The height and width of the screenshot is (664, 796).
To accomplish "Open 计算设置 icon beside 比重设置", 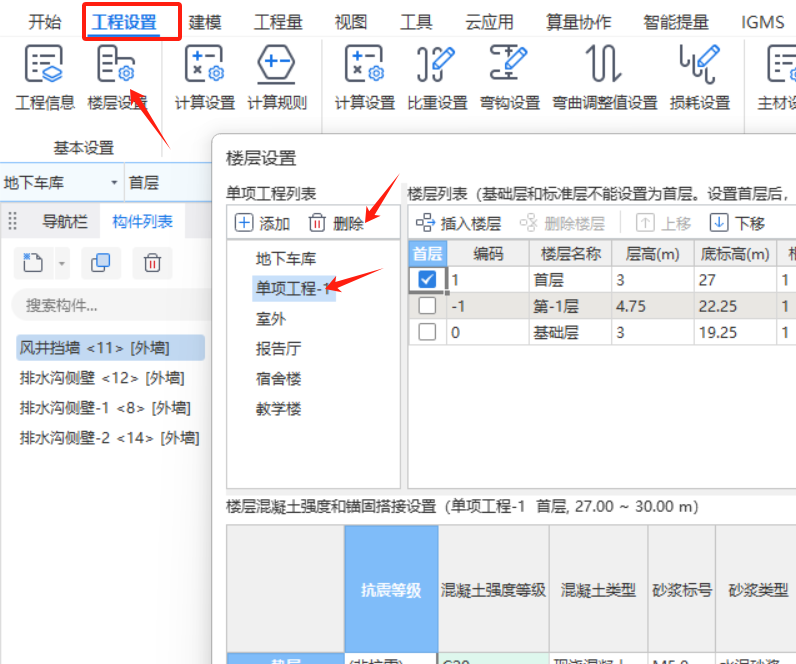I will [364, 64].
